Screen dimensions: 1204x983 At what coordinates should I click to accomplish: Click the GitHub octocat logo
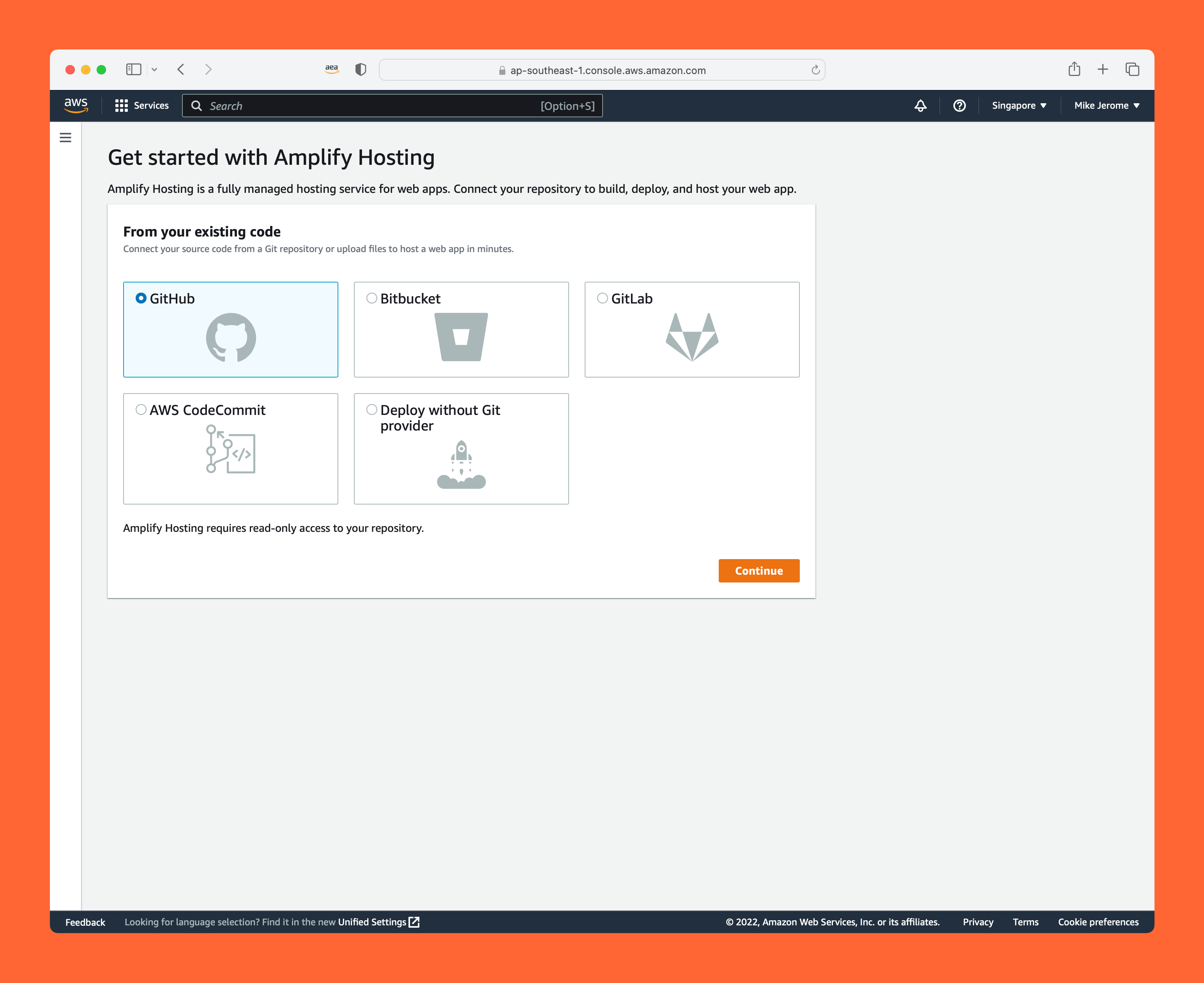230,337
